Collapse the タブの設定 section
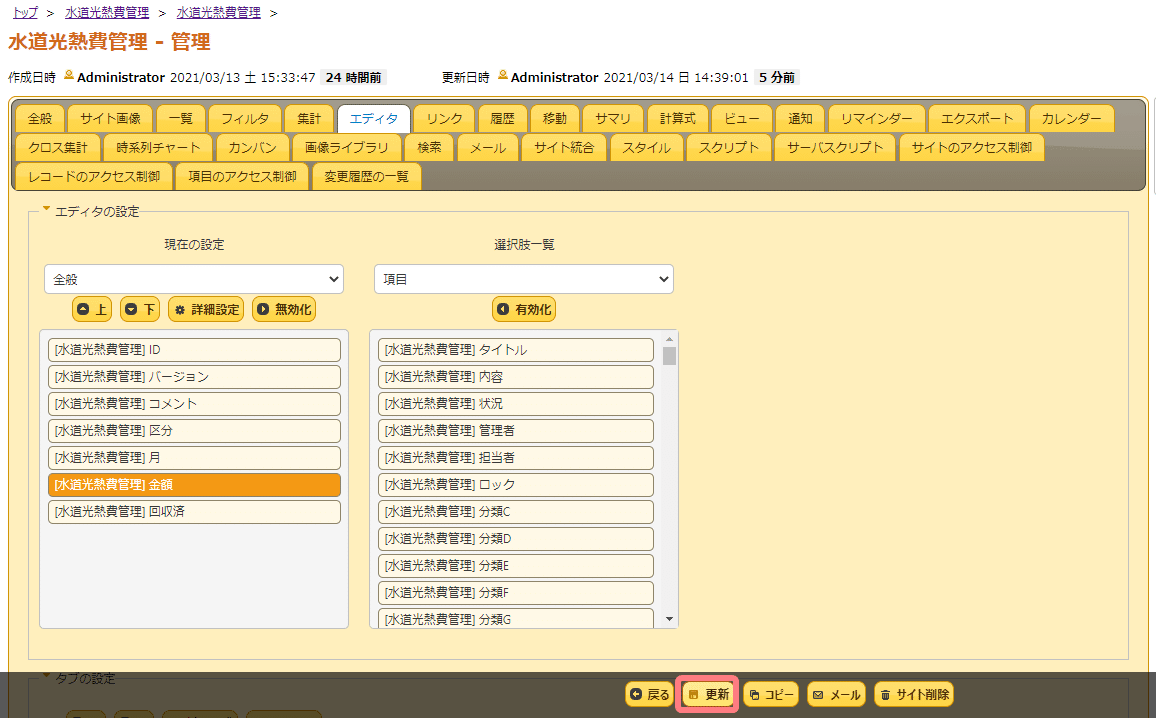The width and height of the screenshot is (1156, 718). (x=79, y=678)
